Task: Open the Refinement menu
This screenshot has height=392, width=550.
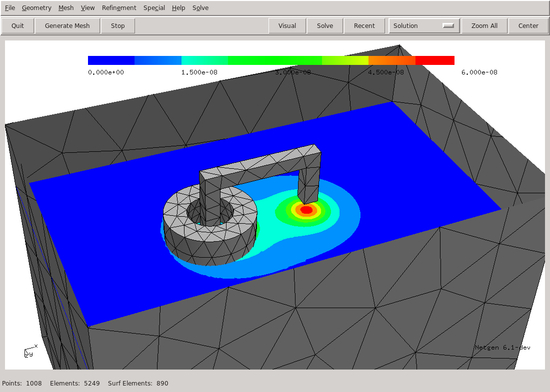Action: point(119,8)
